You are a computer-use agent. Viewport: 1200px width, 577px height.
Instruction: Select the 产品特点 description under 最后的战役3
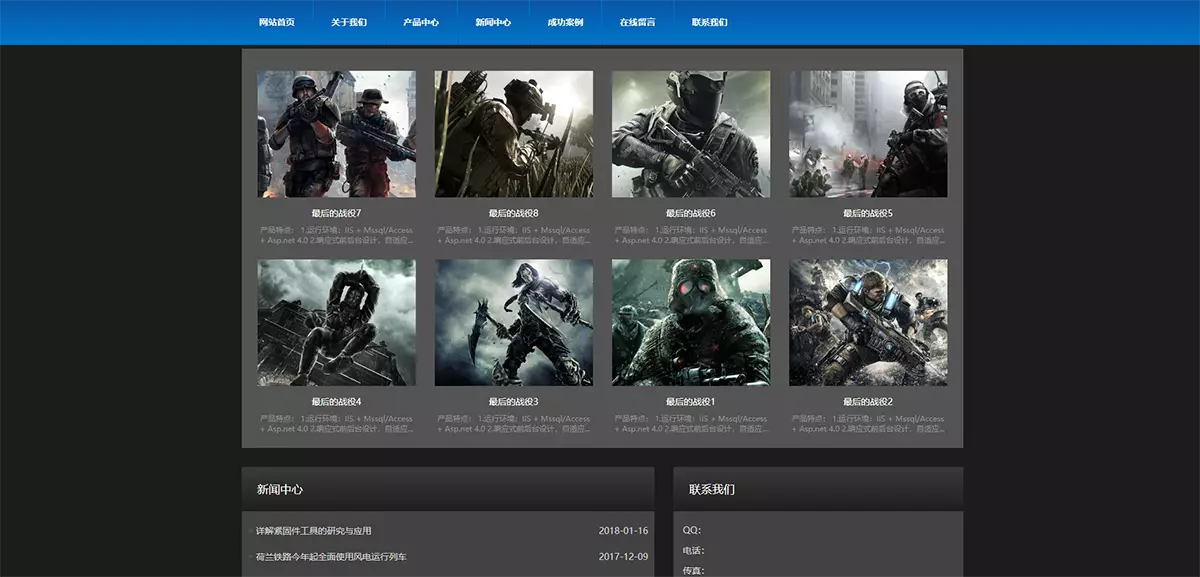pyautogui.click(x=514, y=424)
